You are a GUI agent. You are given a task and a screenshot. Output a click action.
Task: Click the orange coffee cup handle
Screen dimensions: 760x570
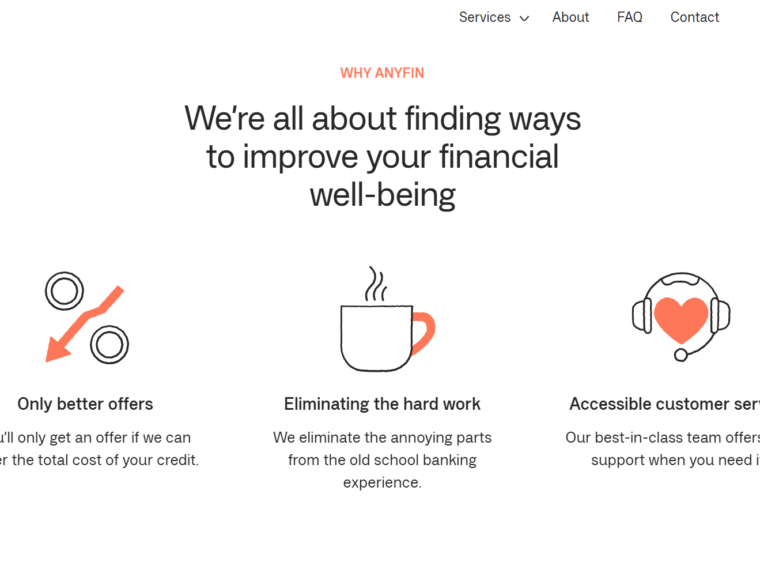coord(423,334)
